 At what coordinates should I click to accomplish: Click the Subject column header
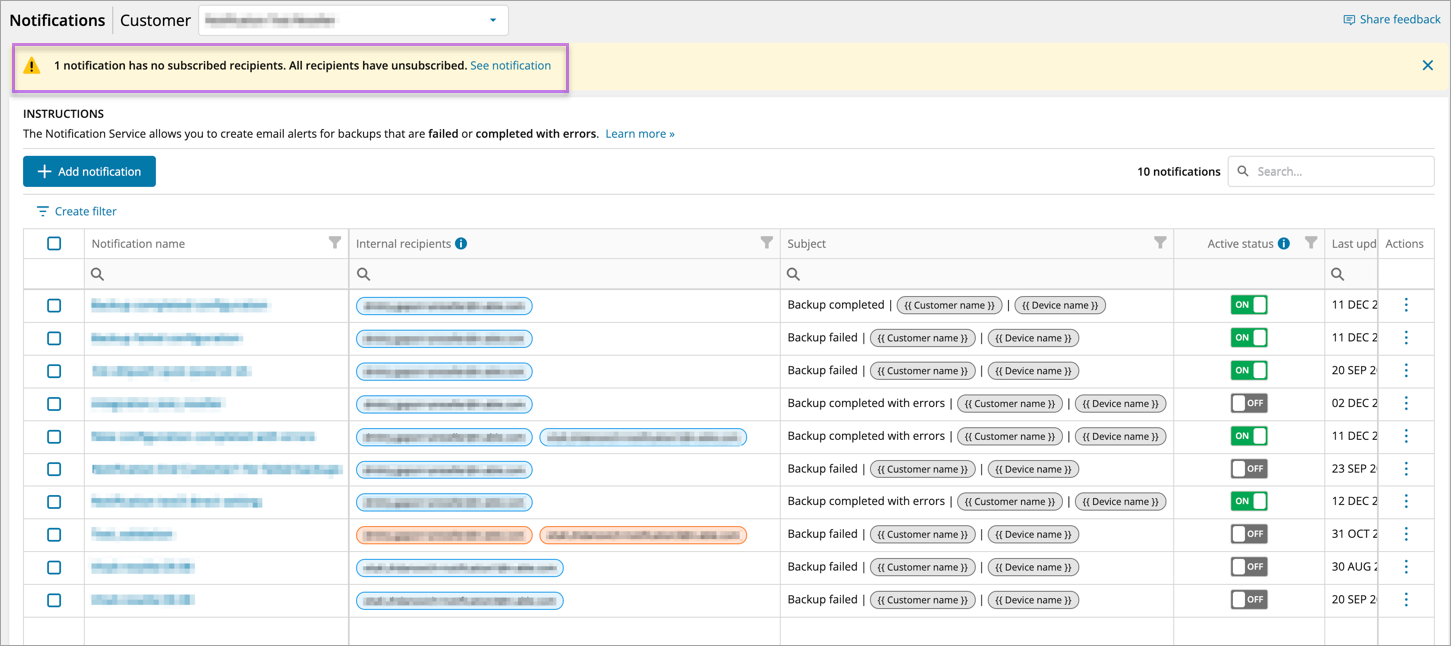coord(806,244)
